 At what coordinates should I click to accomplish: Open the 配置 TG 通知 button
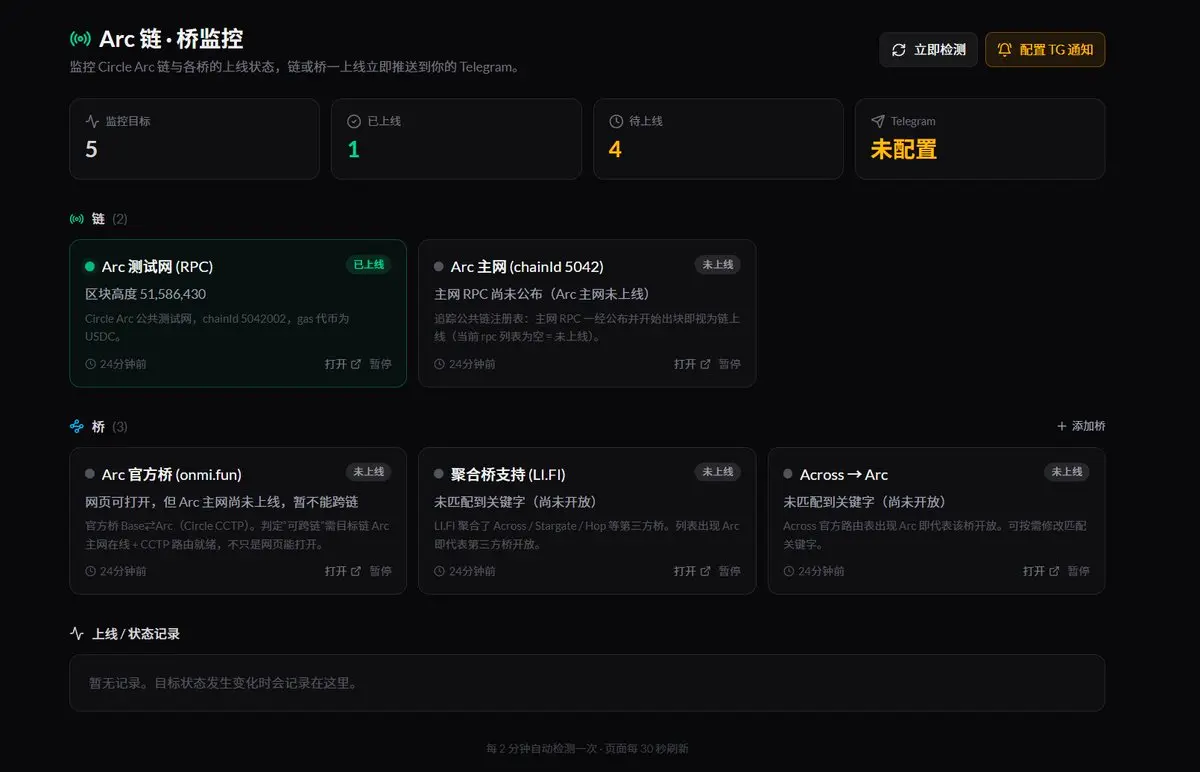(1045, 50)
